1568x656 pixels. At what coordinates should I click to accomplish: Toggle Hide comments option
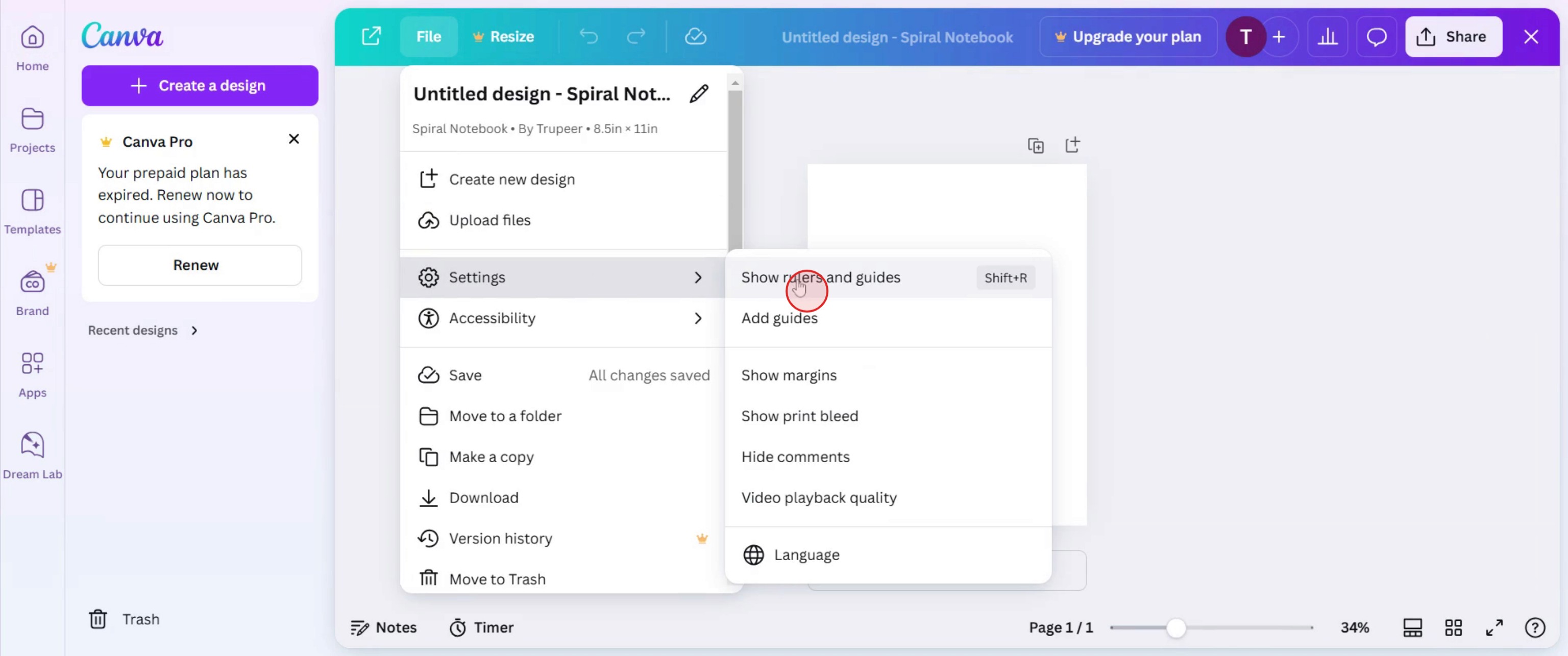(x=888, y=457)
